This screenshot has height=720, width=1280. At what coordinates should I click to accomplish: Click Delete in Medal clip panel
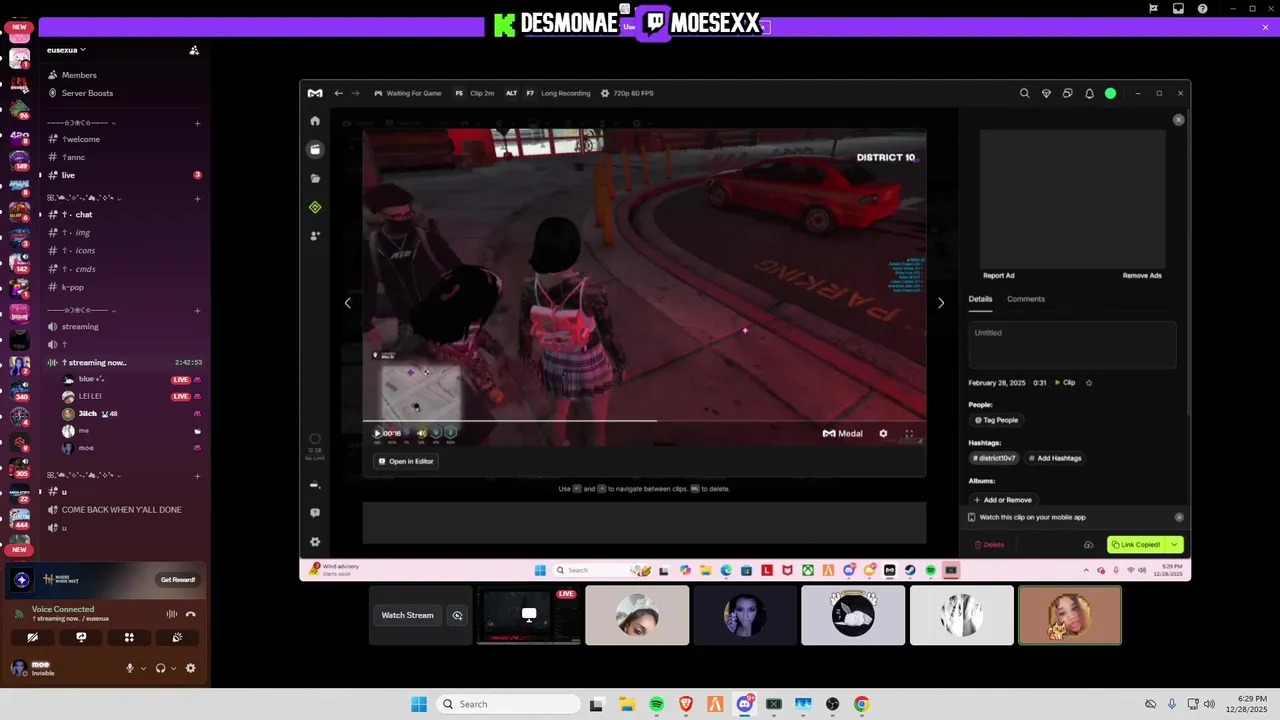[x=989, y=545]
